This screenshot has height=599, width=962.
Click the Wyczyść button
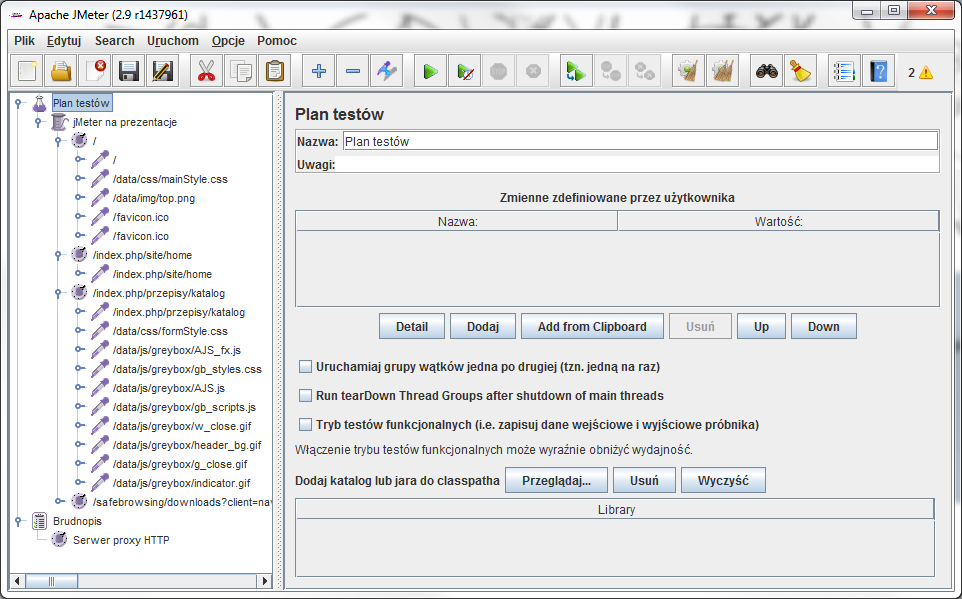[x=723, y=481]
